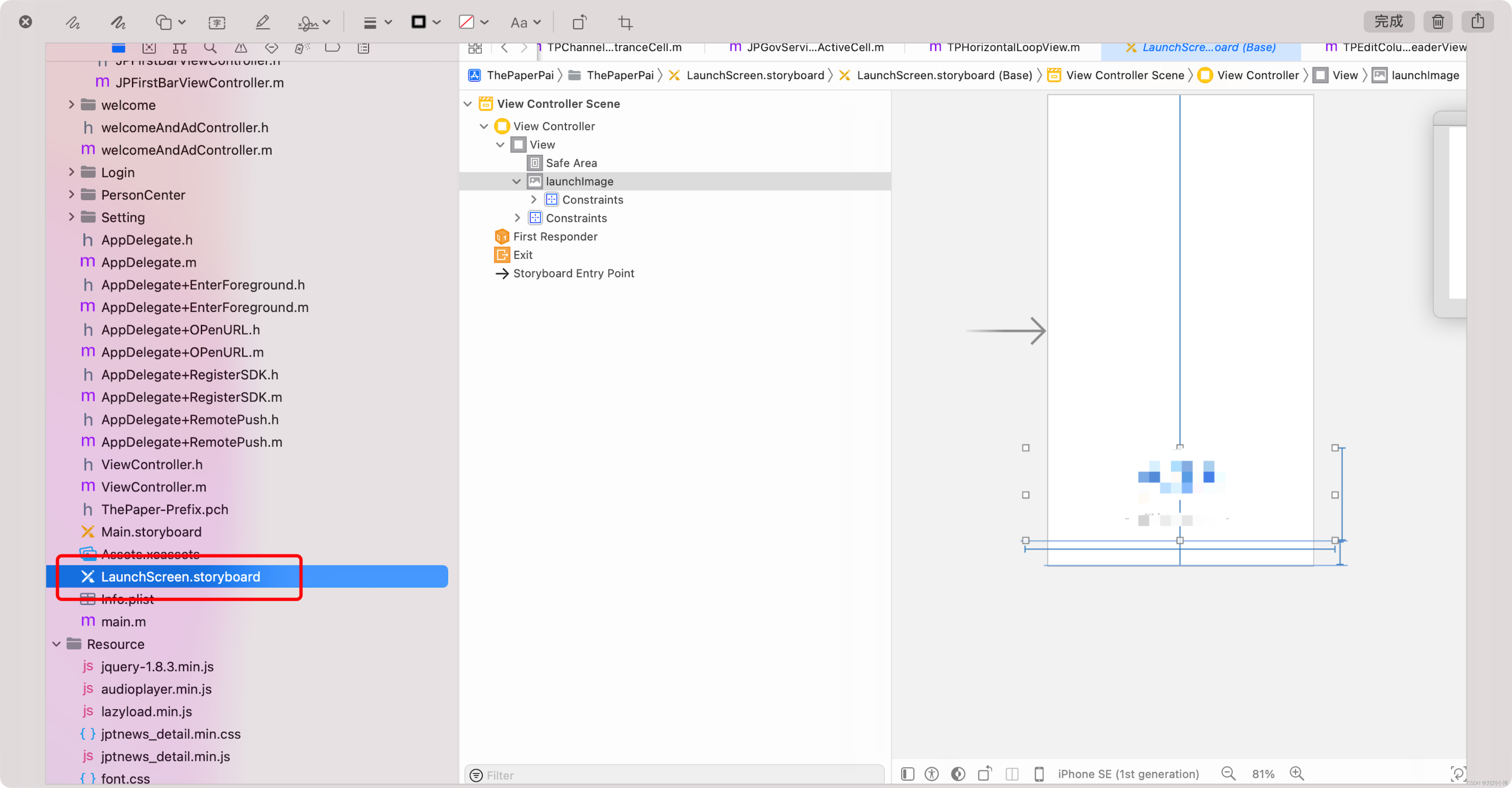Switch to TPHorizontalLoopView.m tab
The height and width of the screenshot is (788, 1512).
(x=1004, y=48)
